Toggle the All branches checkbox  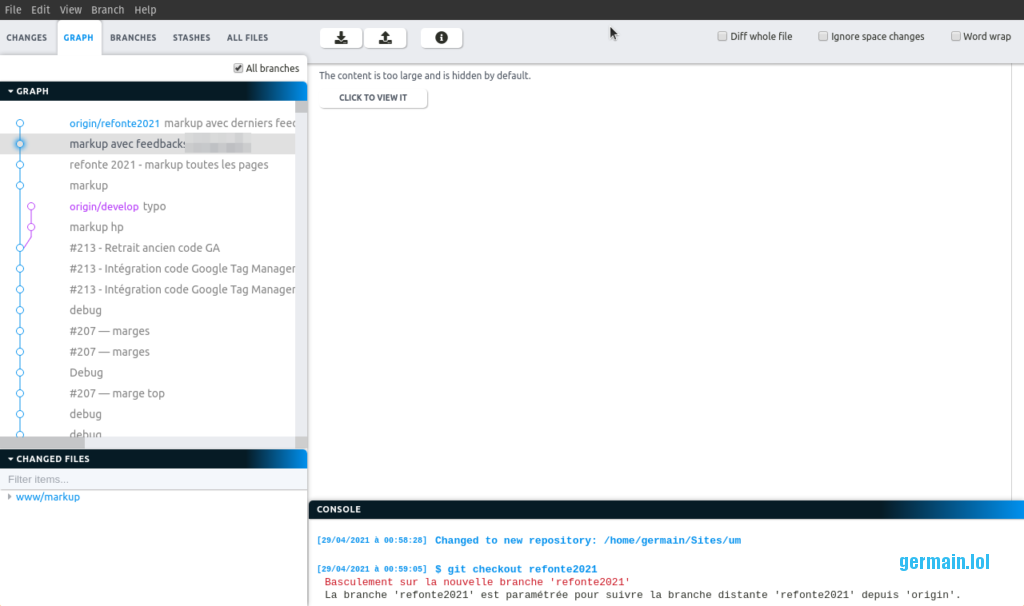238,68
